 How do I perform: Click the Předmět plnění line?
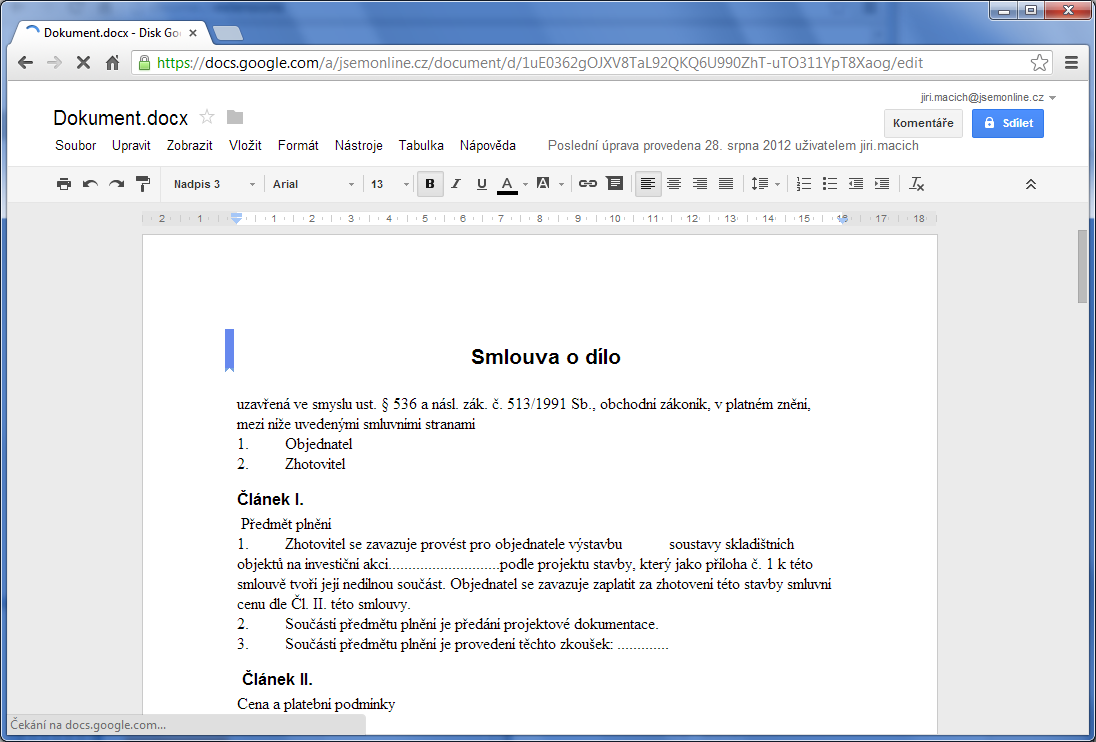(x=286, y=525)
